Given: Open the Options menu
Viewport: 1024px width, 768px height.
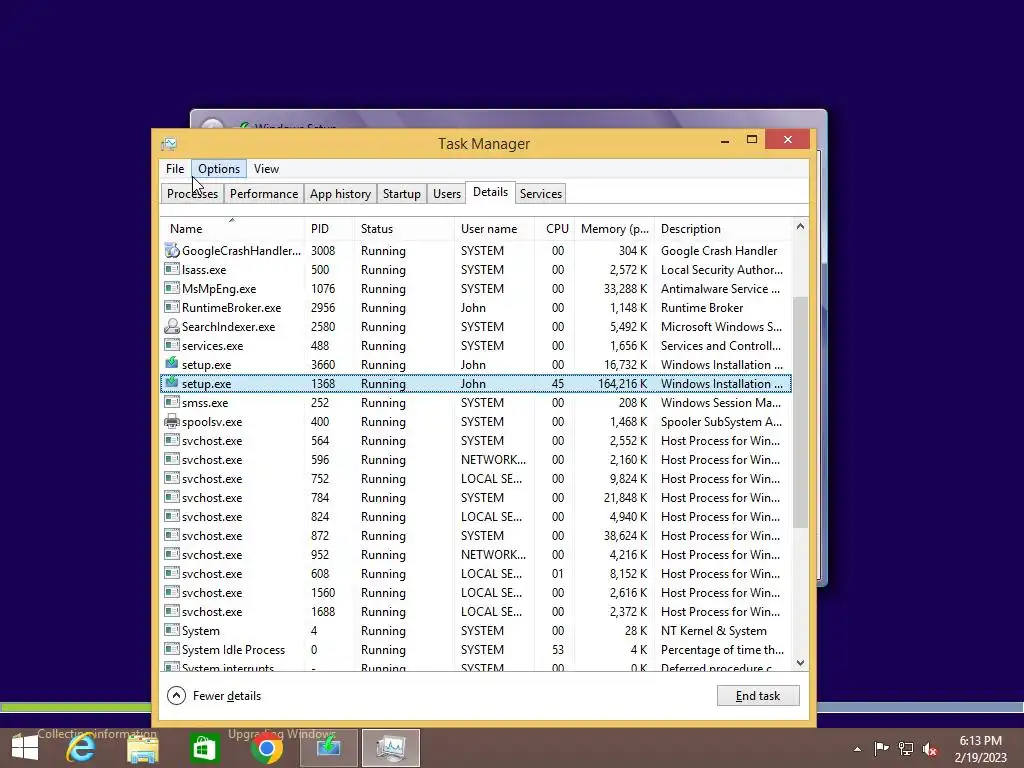Looking at the screenshot, I should click(x=219, y=168).
